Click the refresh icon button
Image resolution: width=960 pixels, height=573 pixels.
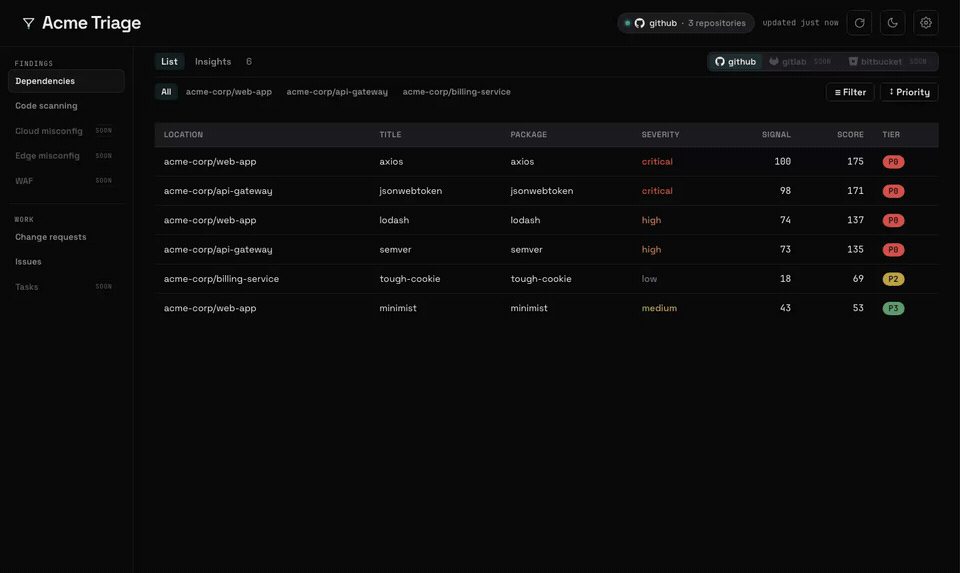pyautogui.click(x=859, y=23)
